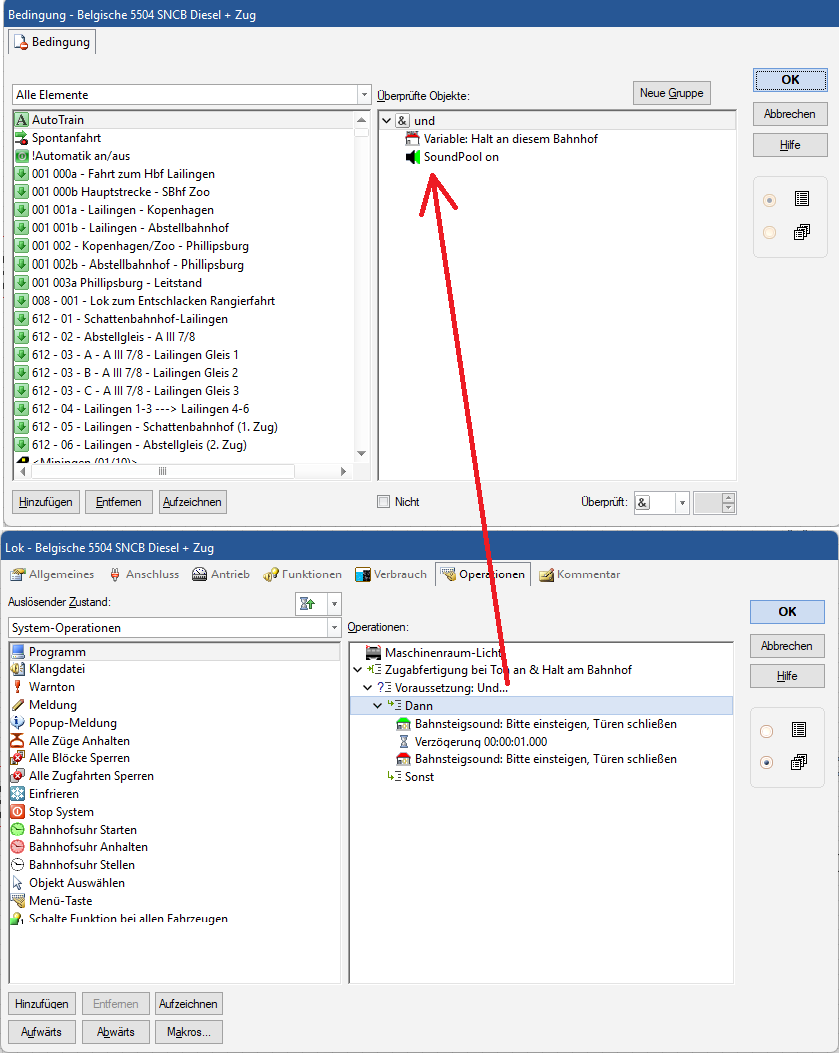Screen dimensions: 839x1061
Task: Open the System-Operationen dropdown
Action: pyautogui.click(x=334, y=628)
